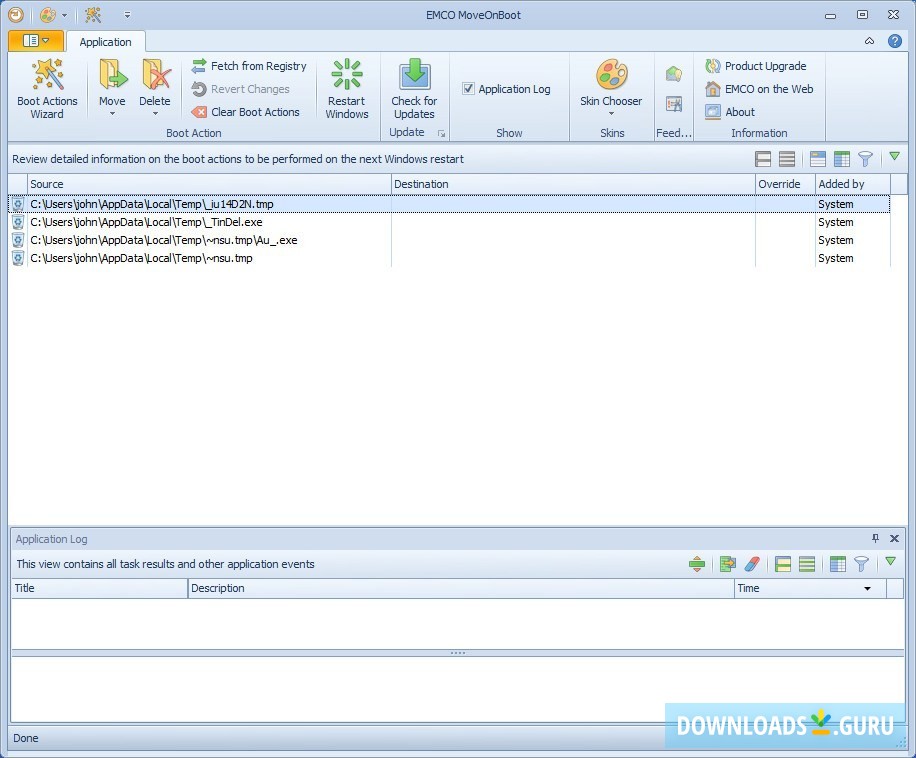Open the green triangle menu in boot actions toolbar

click(x=894, y=156)
